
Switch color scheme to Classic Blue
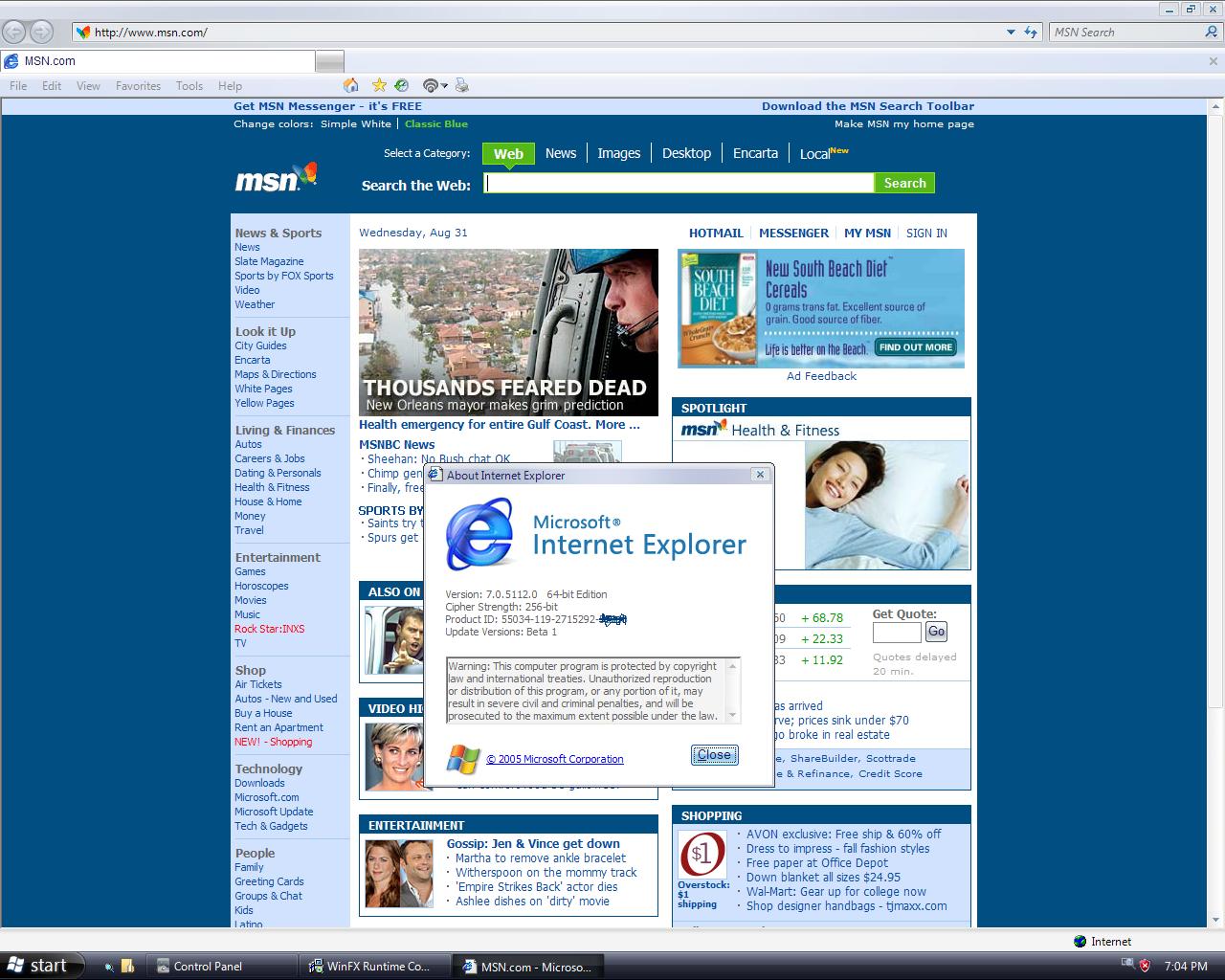tap(436, 124)
